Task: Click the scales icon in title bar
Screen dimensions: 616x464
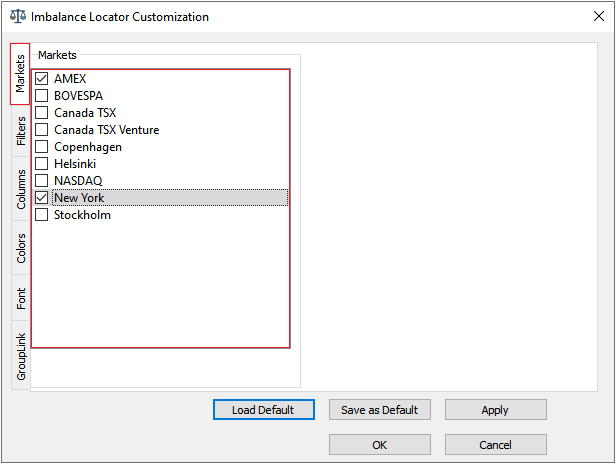Action: [x=17, y=17]
